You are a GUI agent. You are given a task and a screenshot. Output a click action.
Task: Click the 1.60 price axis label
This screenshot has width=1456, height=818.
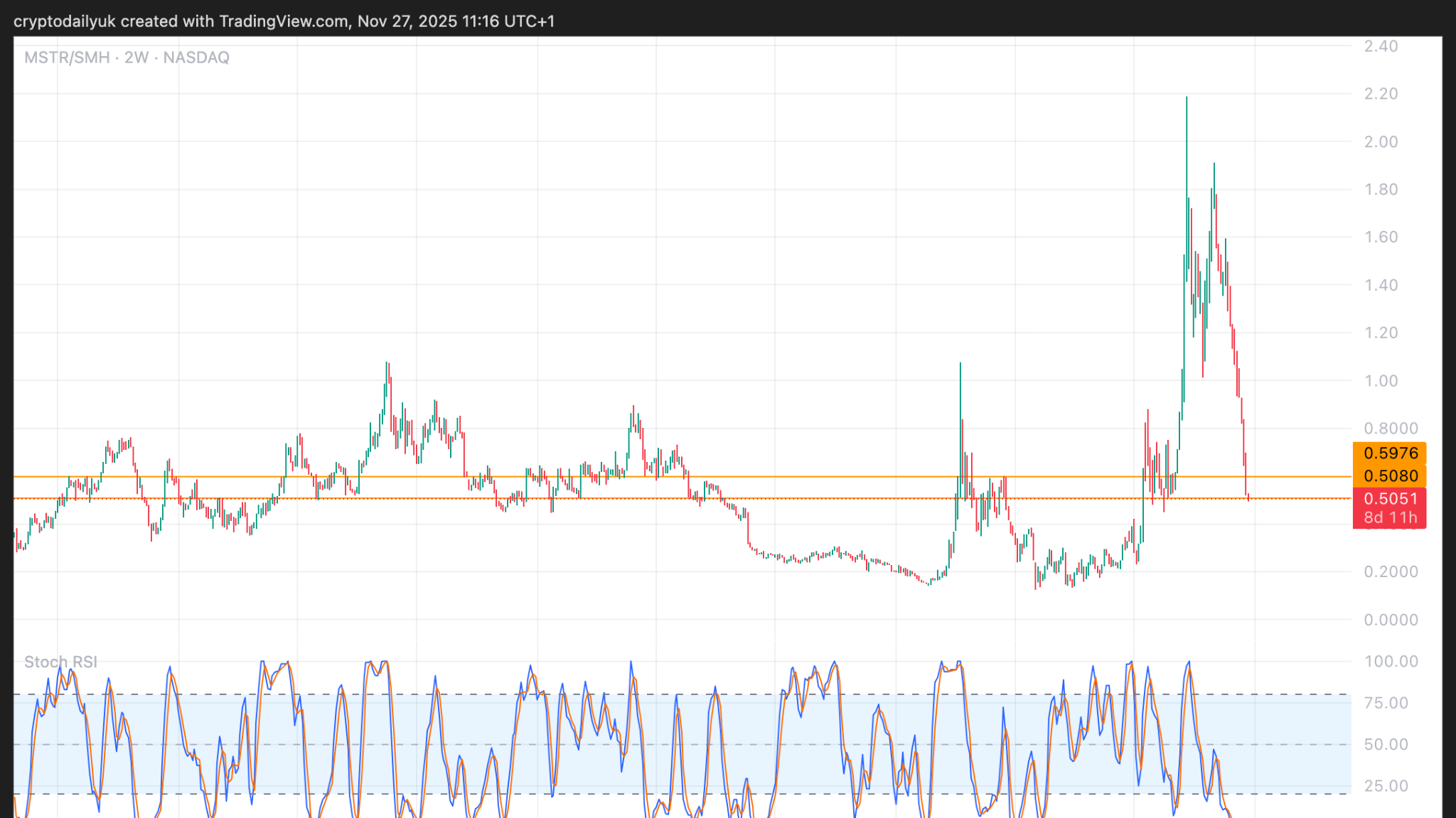click(x=1380, y=237)
